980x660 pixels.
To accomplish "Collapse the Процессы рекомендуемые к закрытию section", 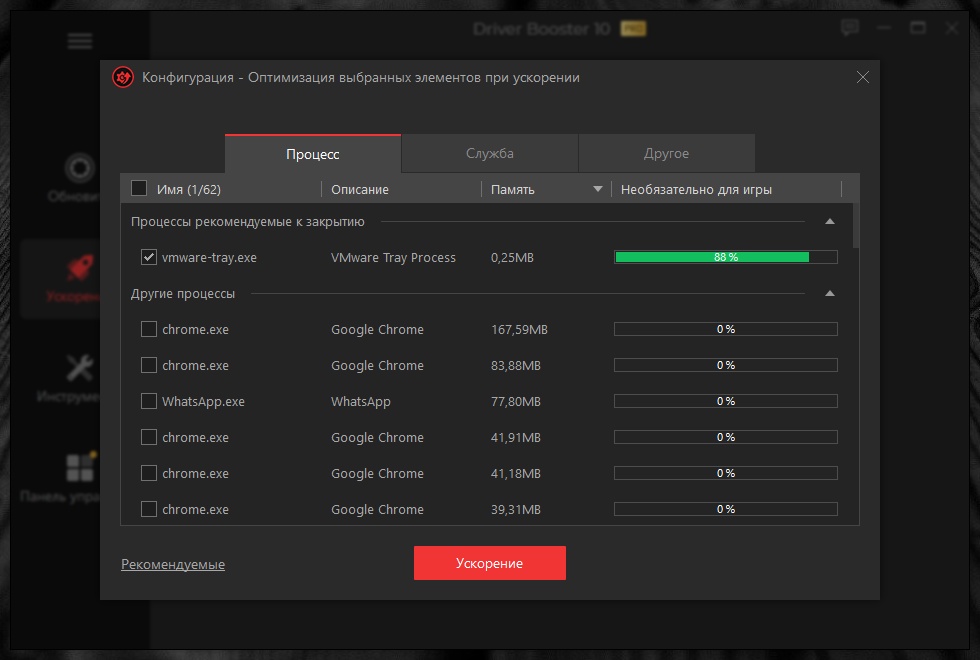I will (x=829, y=221).
